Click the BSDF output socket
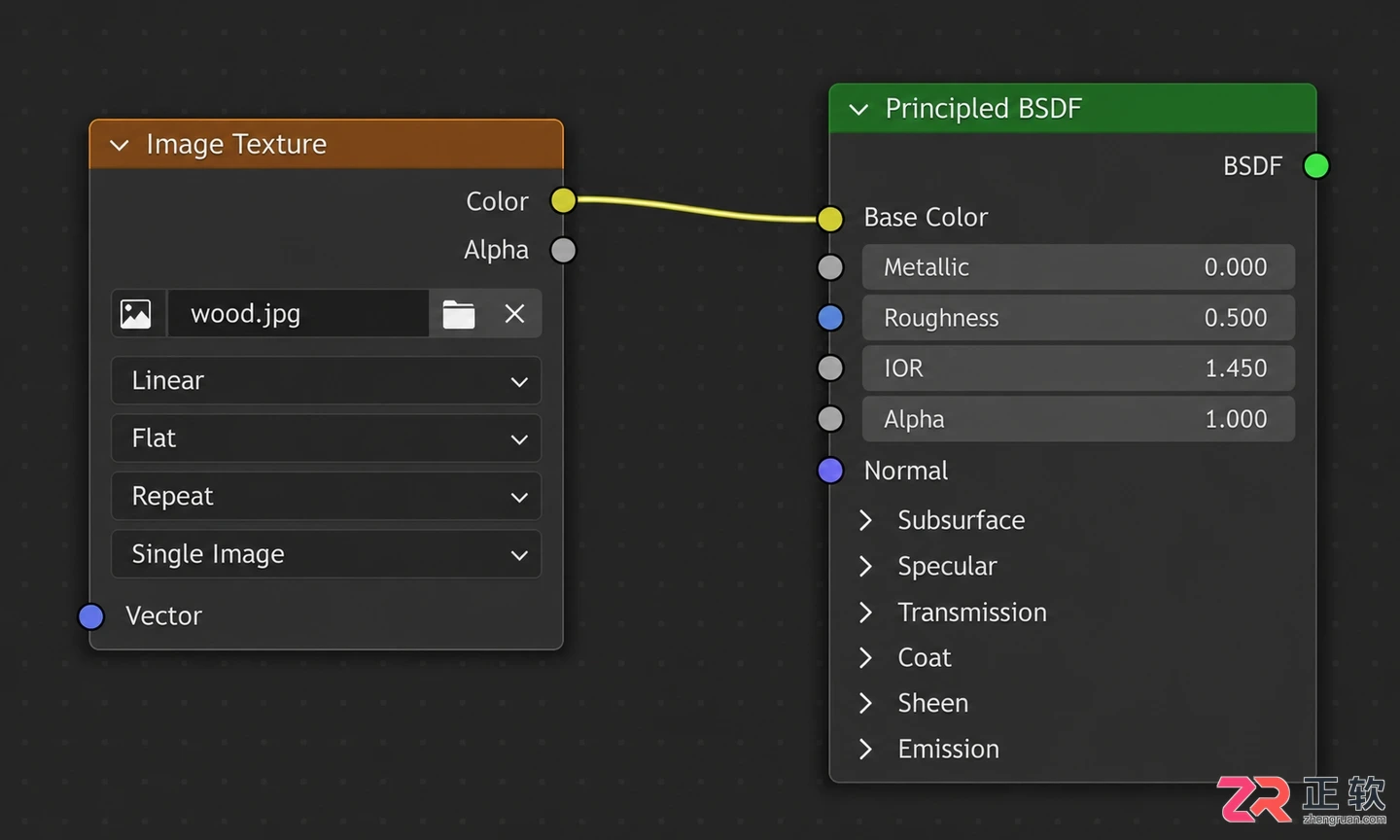Screen dimensions: 1400x840 coord(1316,166)
